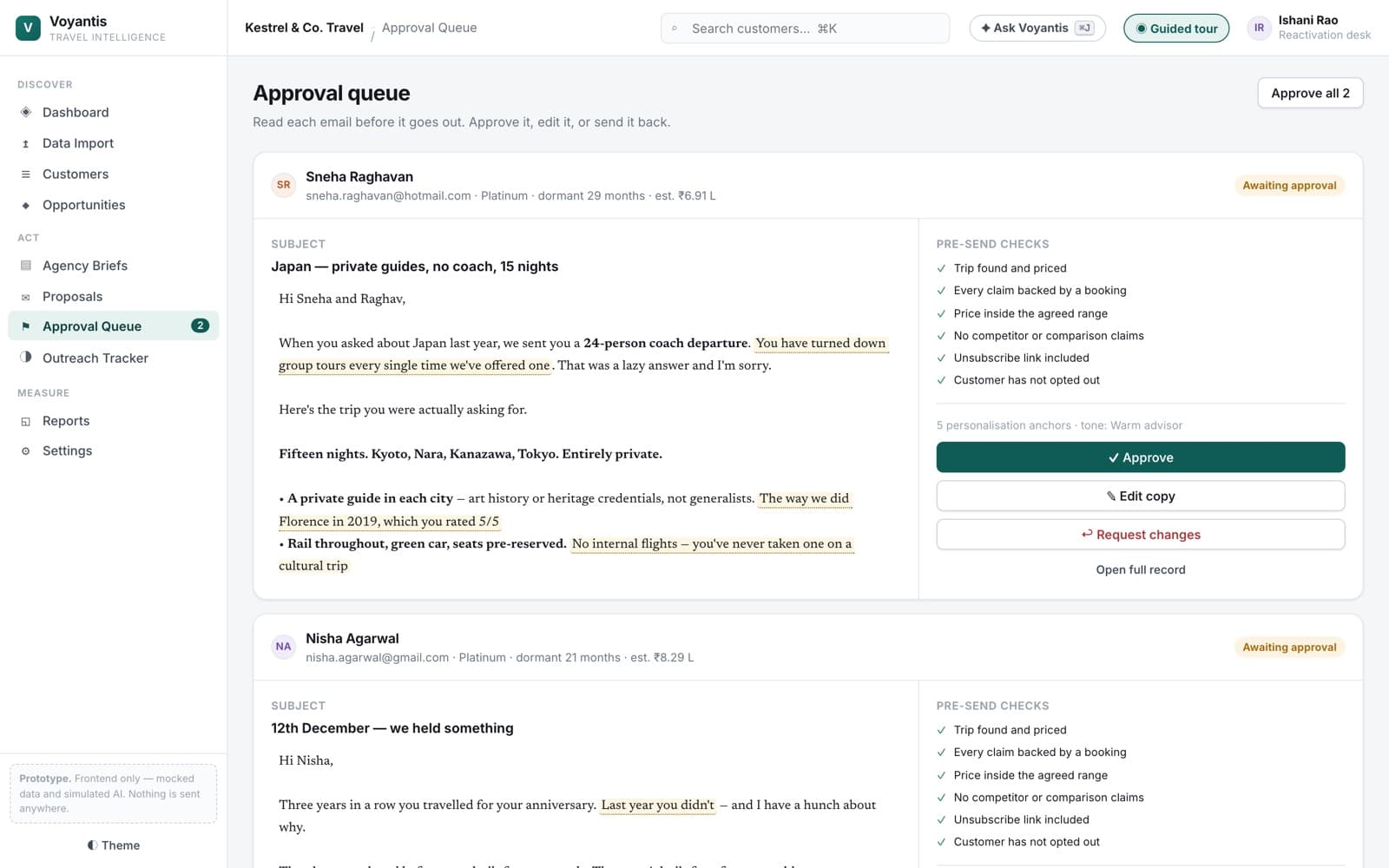This screenshot has width=1389, height=868.
Task: Click the Proposals envelope icon
Action: (26, 297)
